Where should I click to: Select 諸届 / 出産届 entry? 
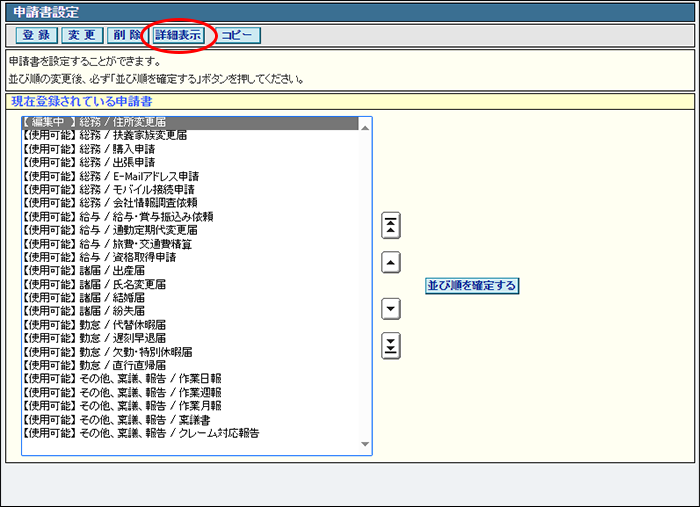(190, 271)
